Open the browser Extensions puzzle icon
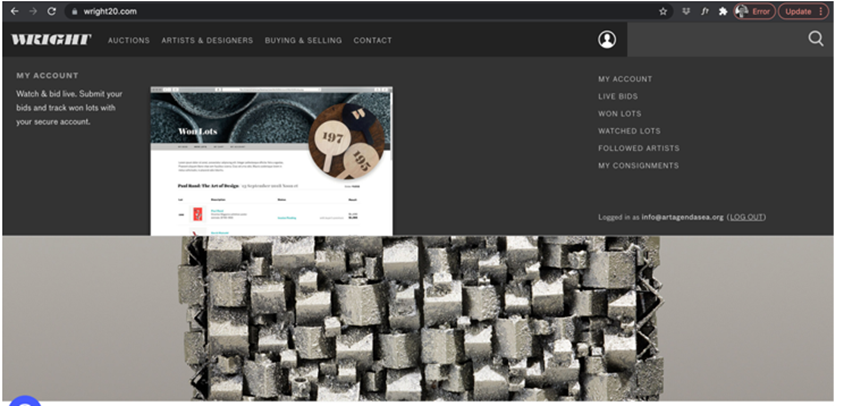The height and width of the screenshot is (406, 844). [722, 11]
